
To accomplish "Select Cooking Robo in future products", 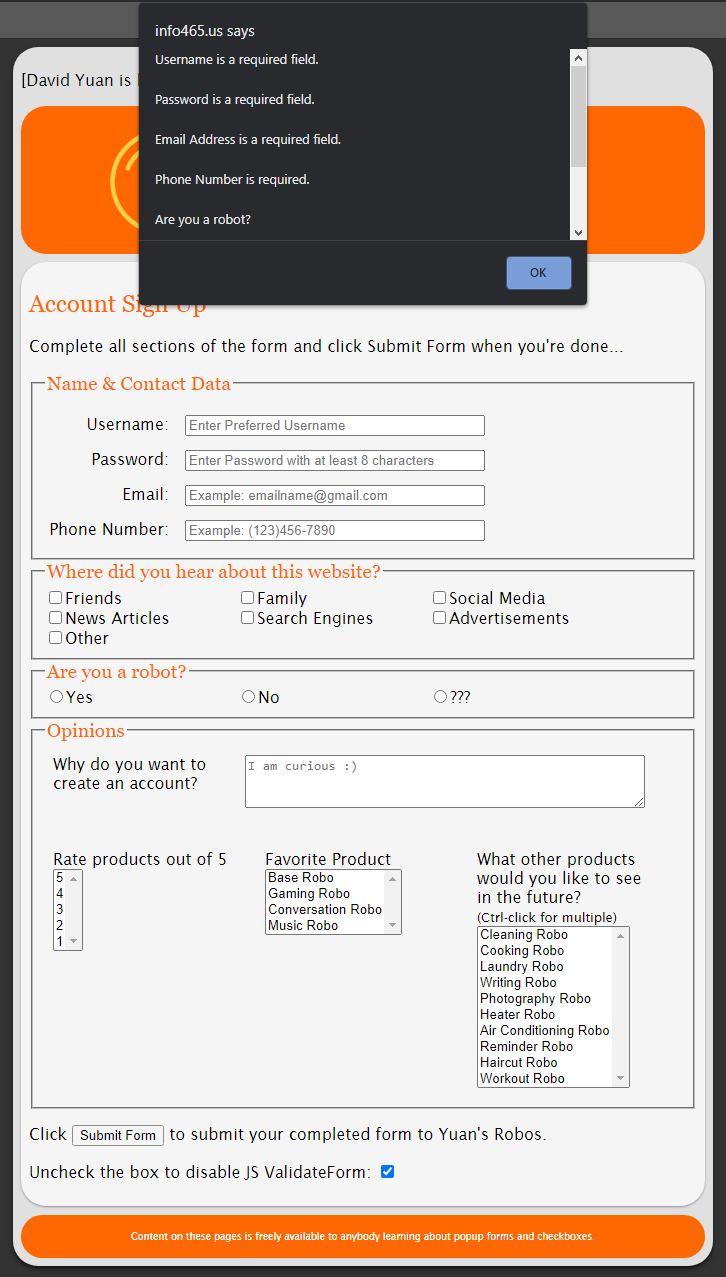I will point(546,951).
